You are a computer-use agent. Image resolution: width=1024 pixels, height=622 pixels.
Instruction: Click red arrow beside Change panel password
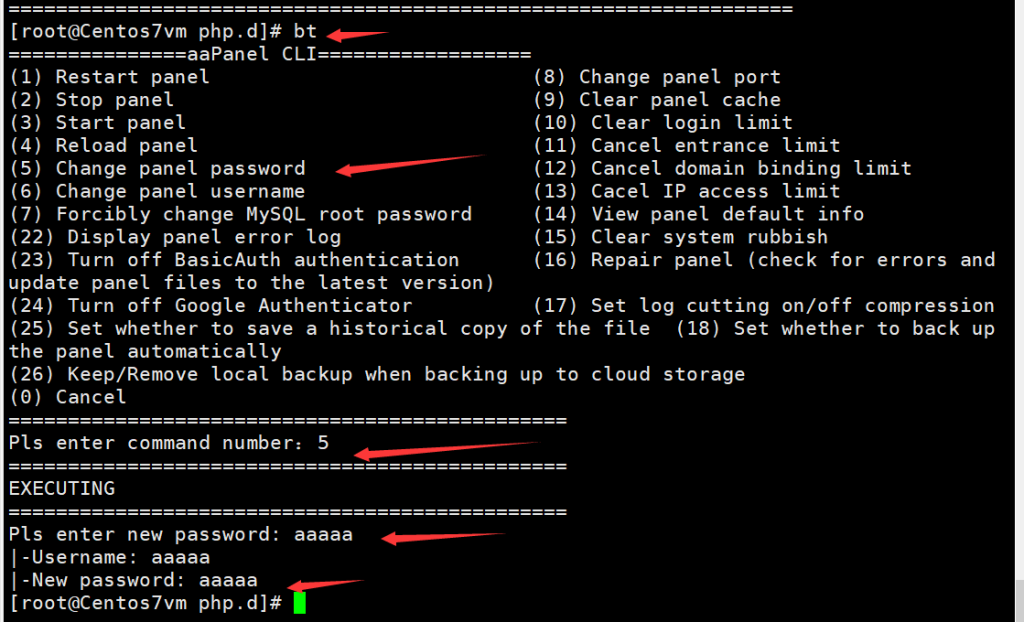click(x=410, y=165)
